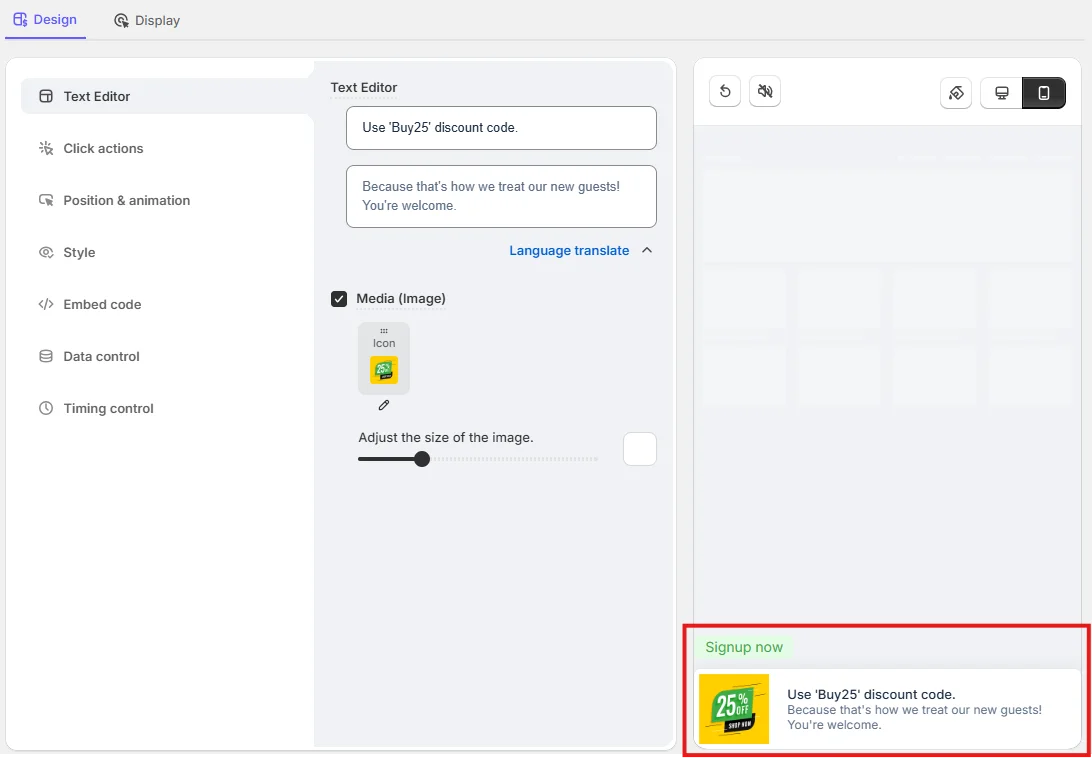Select the Style section
Viewport: 1092px width, 758px height.
coord(79,253)
